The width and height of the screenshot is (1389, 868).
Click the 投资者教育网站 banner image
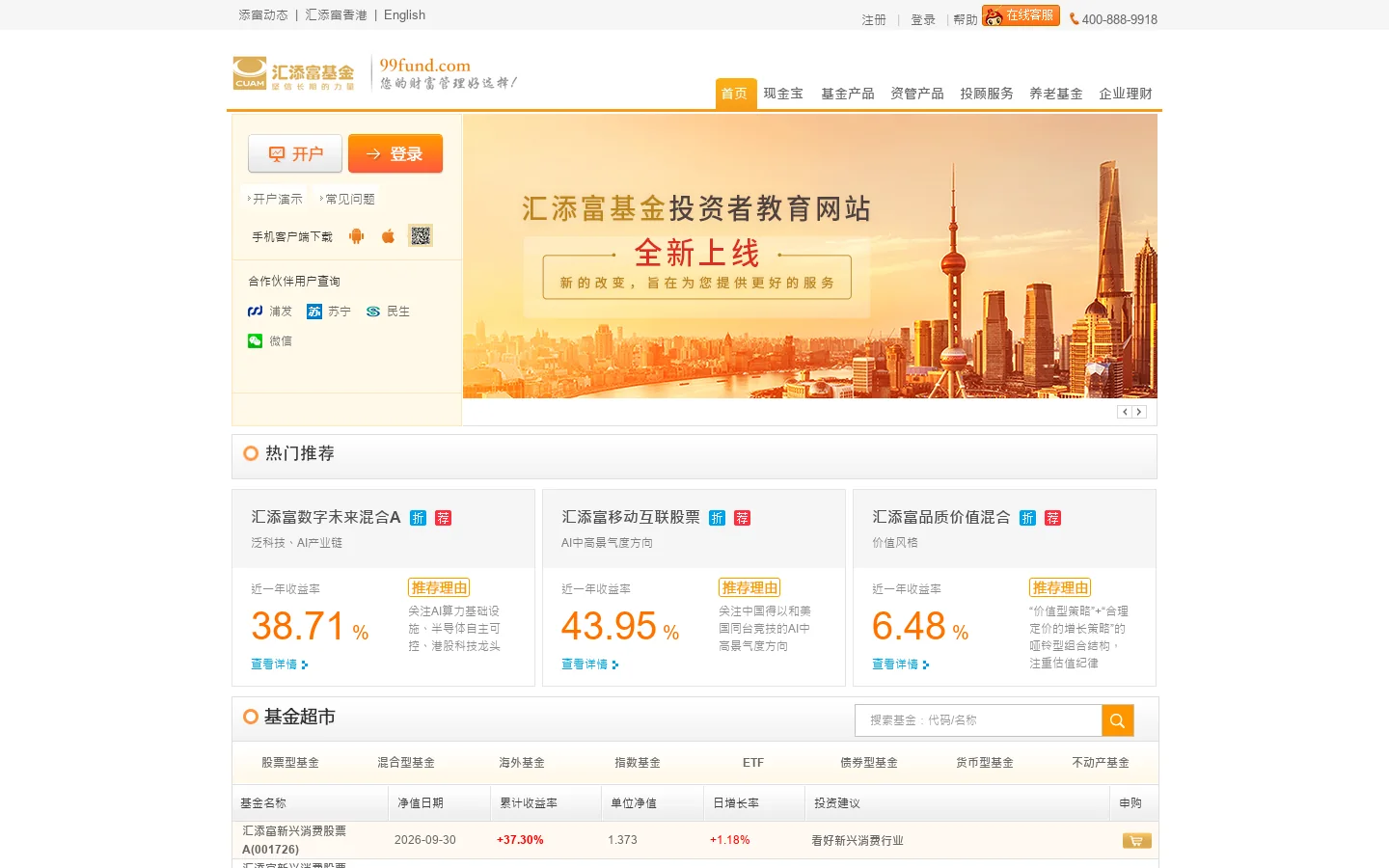pos(810,257)
